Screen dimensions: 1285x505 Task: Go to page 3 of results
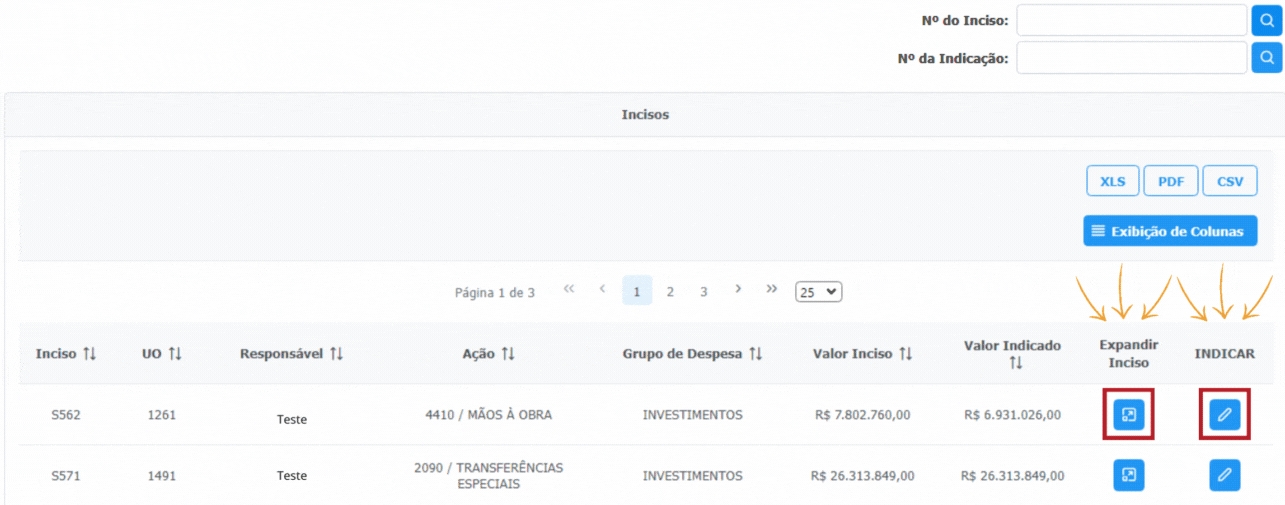click(x=703, y=292)
